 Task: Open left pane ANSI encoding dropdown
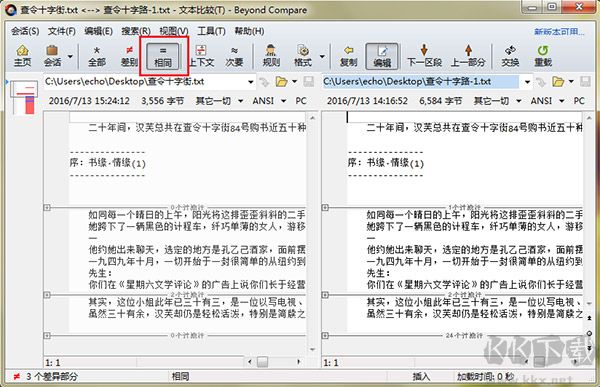coord(269,101)
